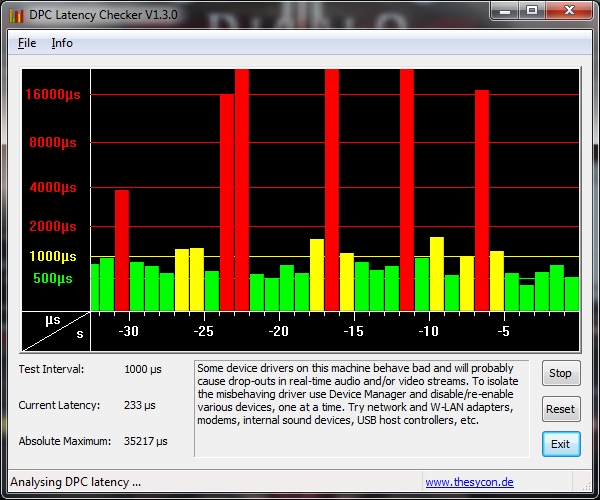The height and width of the screenshot is (500, 600).
Task: Minimize the DPC Latency Checker window
Action: tap(505, 11)
